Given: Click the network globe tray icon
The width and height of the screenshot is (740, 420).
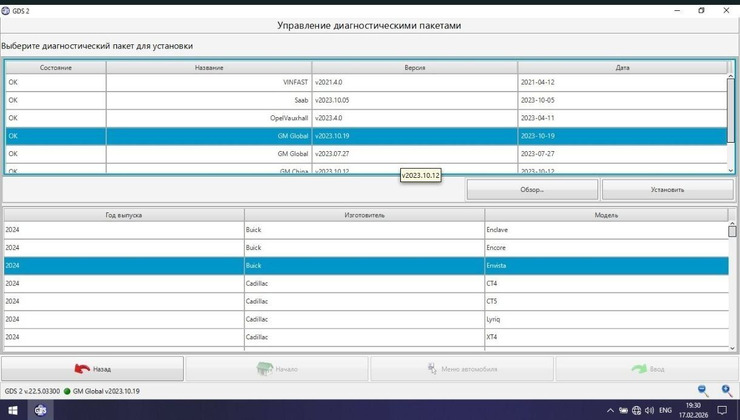Looking at the screenshot, I should (636, 410).
